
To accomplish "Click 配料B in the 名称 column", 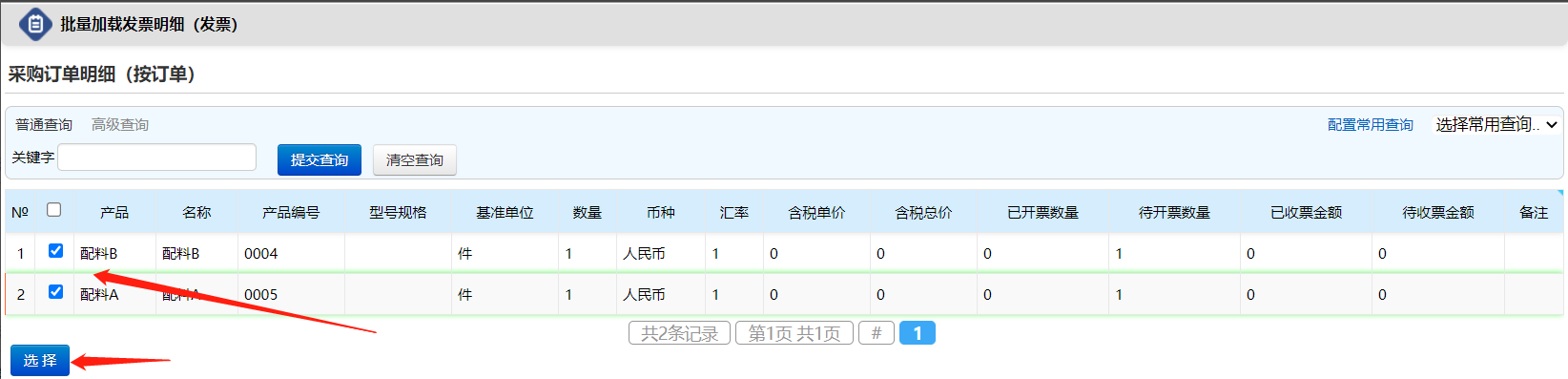I will (180, 254).
